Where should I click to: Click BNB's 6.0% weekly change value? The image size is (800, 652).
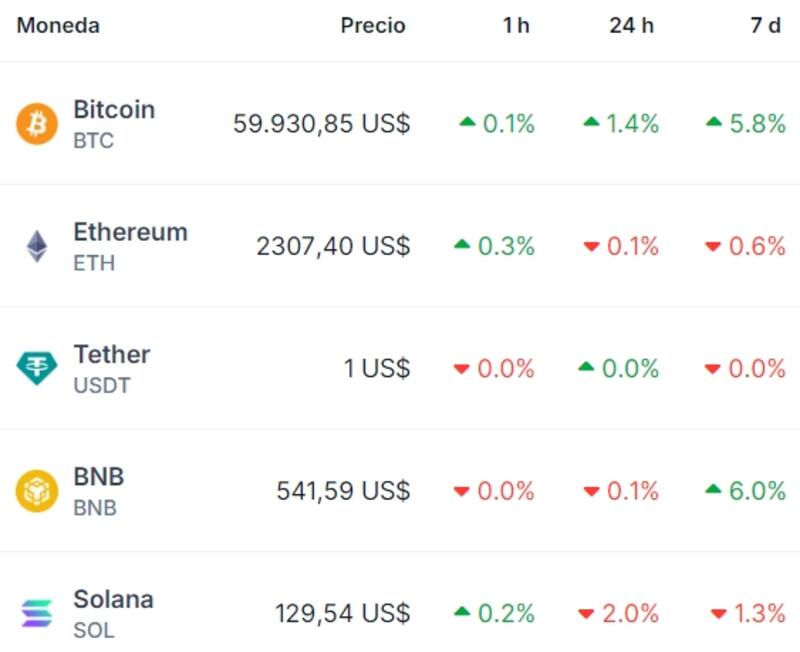tap(756, 491)
